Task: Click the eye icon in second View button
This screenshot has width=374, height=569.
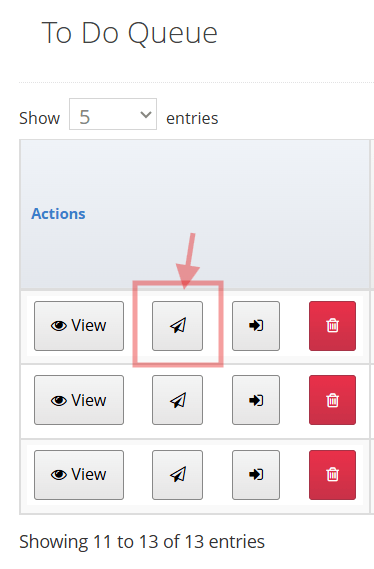Action: [59, 401]
